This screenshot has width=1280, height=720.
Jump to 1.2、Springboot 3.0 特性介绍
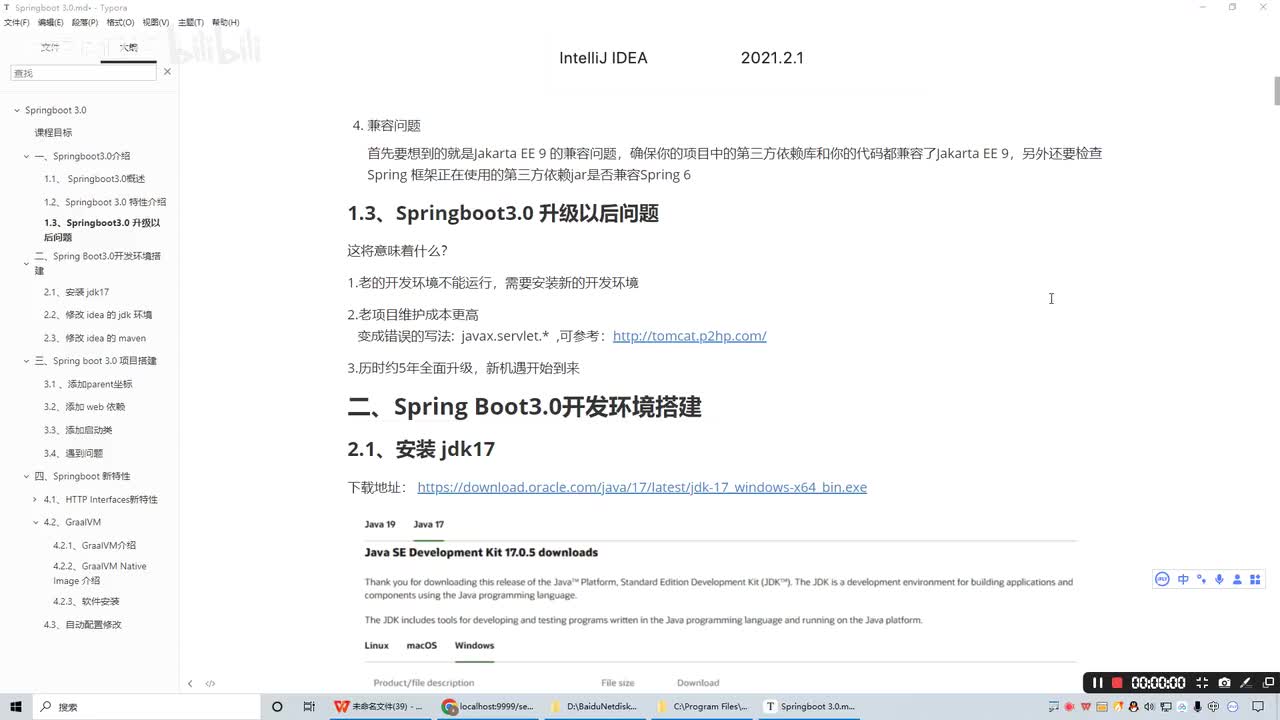click(105, 202)
